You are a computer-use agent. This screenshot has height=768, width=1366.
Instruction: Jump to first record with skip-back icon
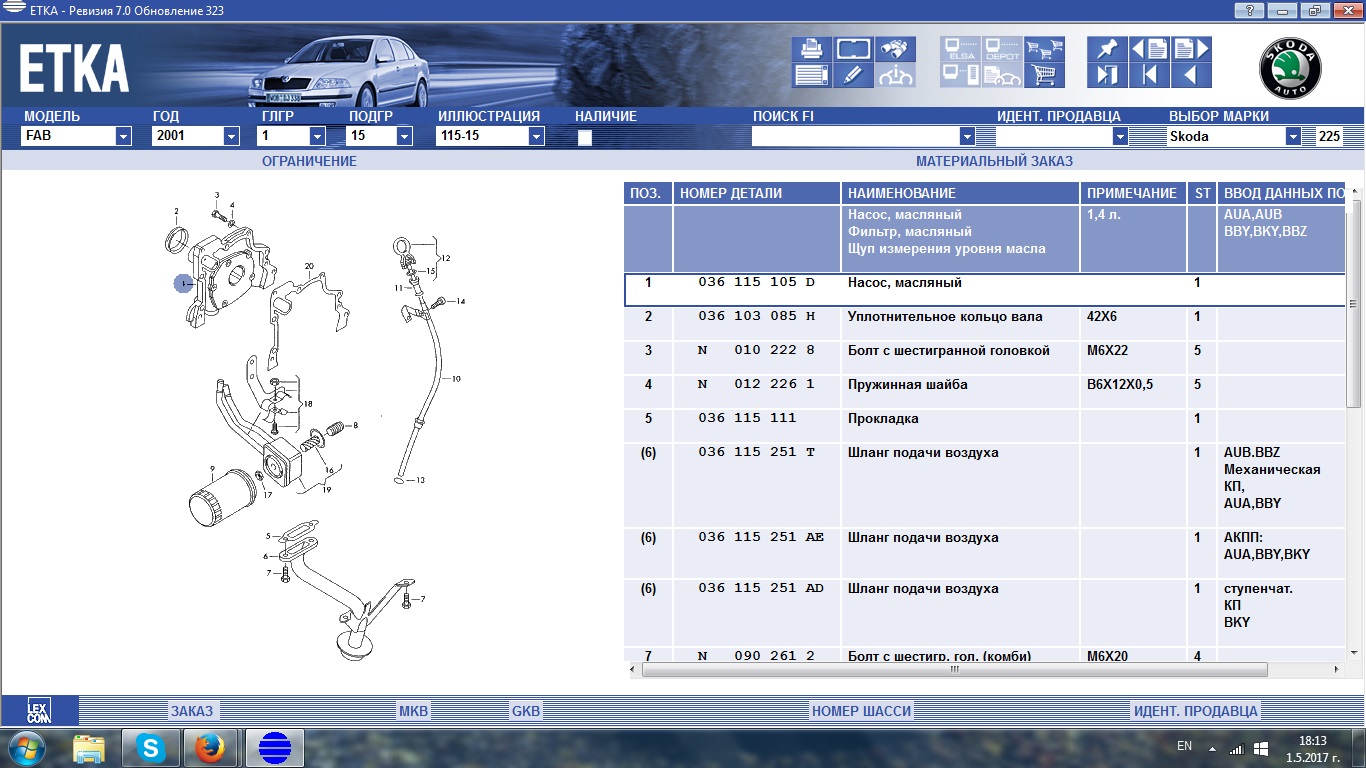[x=1149, y=75]
